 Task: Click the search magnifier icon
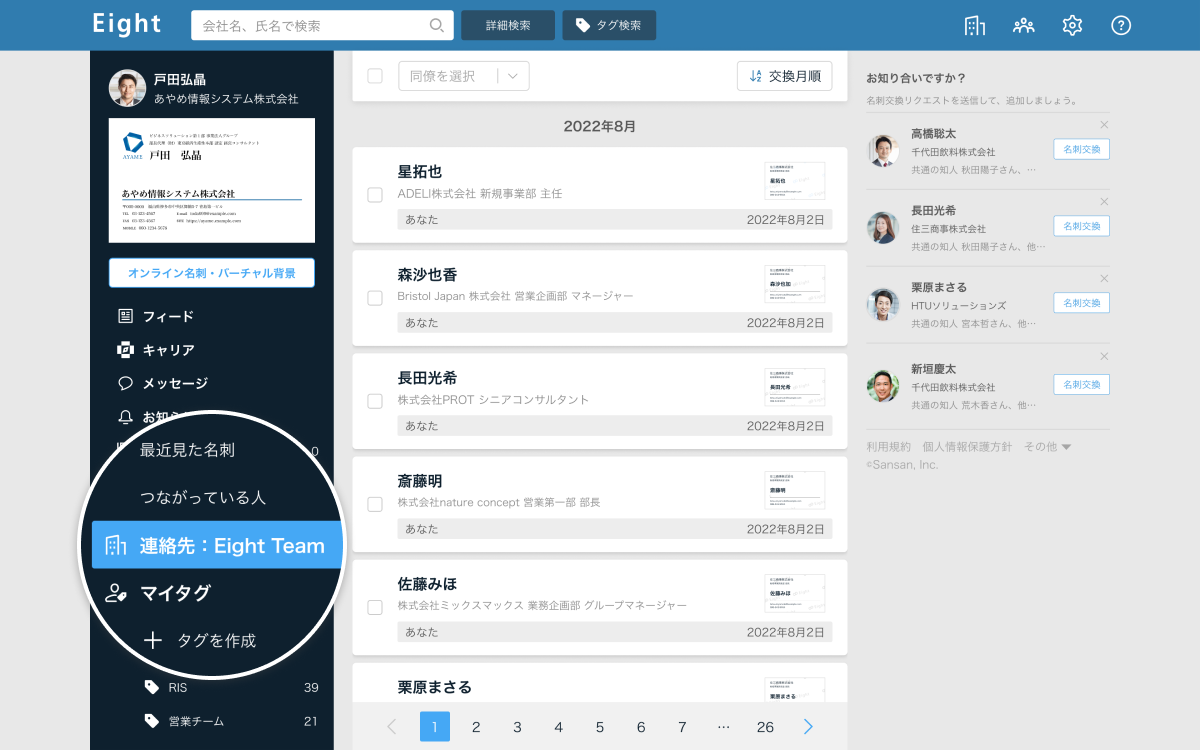click(x=437, y=25)
